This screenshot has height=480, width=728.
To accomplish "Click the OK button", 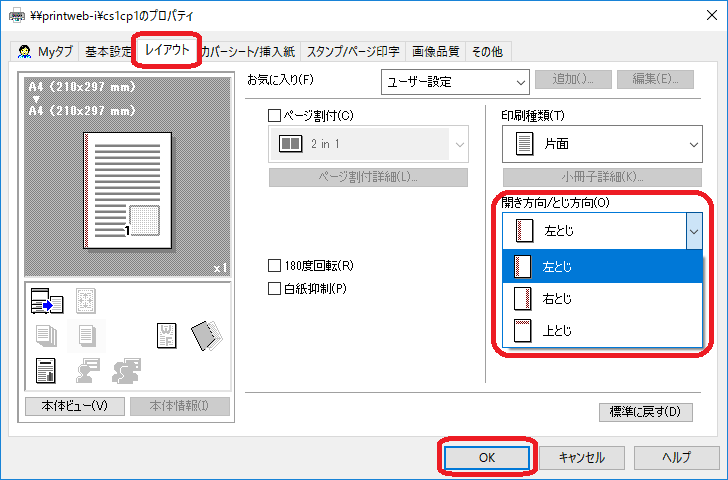I will pos(487,458).
